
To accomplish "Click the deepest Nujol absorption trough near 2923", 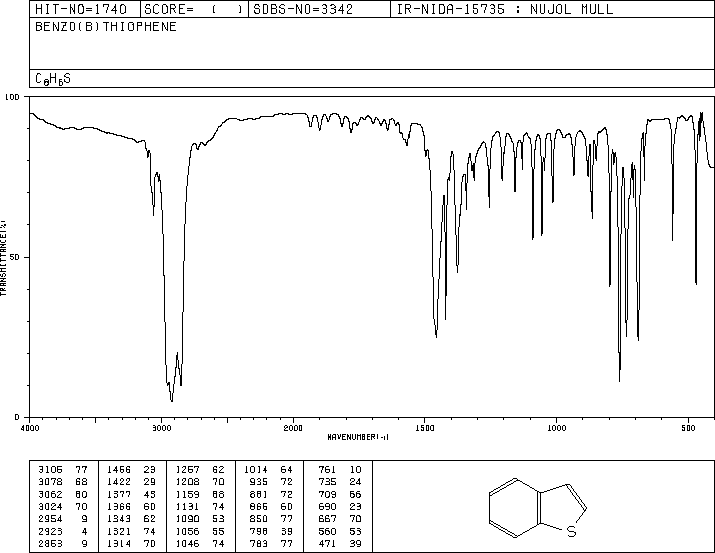I will [171, 400].
